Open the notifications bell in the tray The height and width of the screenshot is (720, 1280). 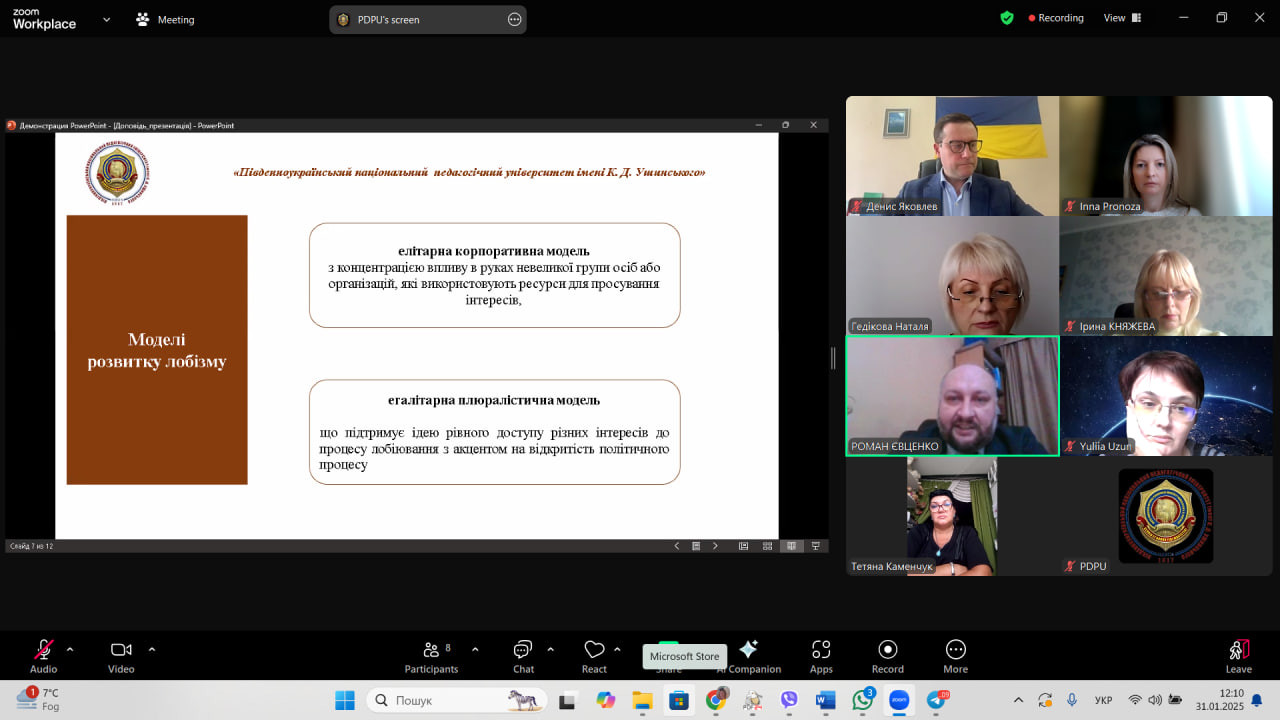point(1257,700)
